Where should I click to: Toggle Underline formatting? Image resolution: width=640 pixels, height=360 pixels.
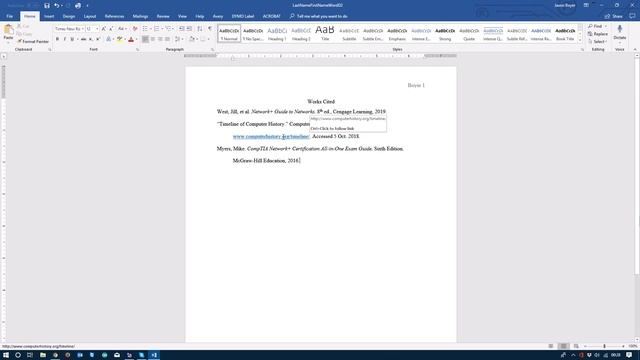tap(72, 39)
